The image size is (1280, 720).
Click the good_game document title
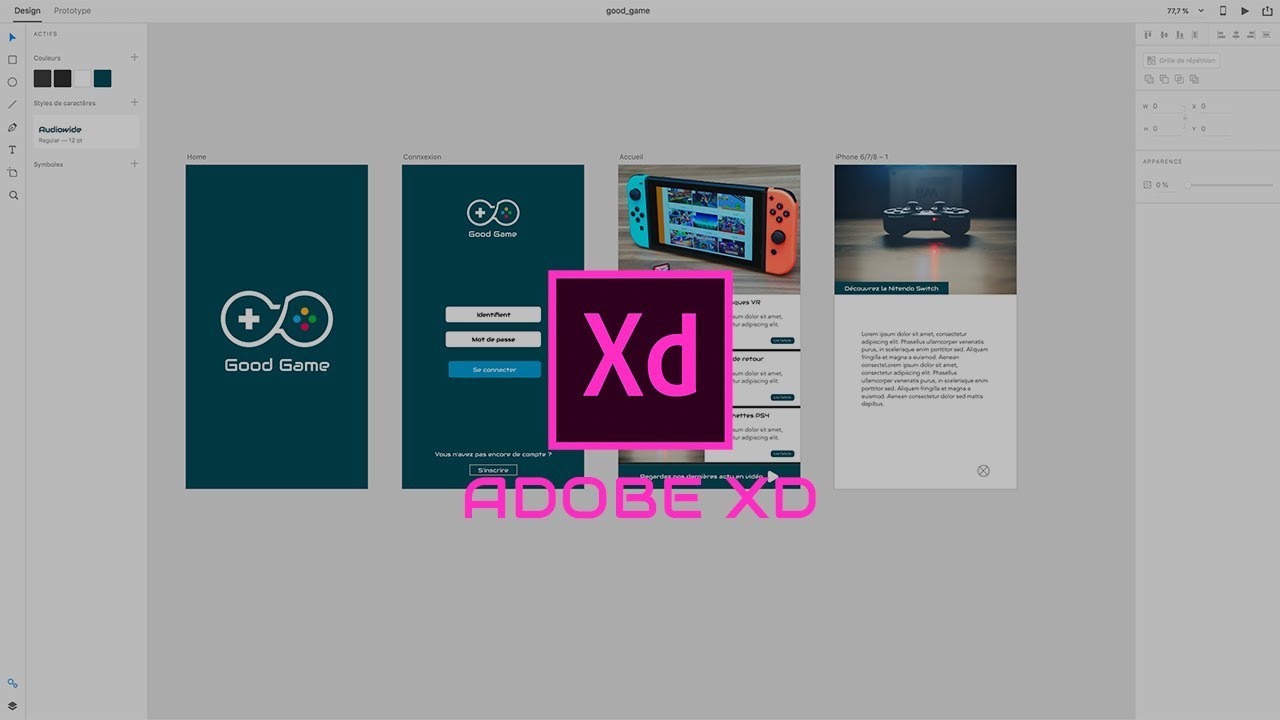(x=628, y=10)
